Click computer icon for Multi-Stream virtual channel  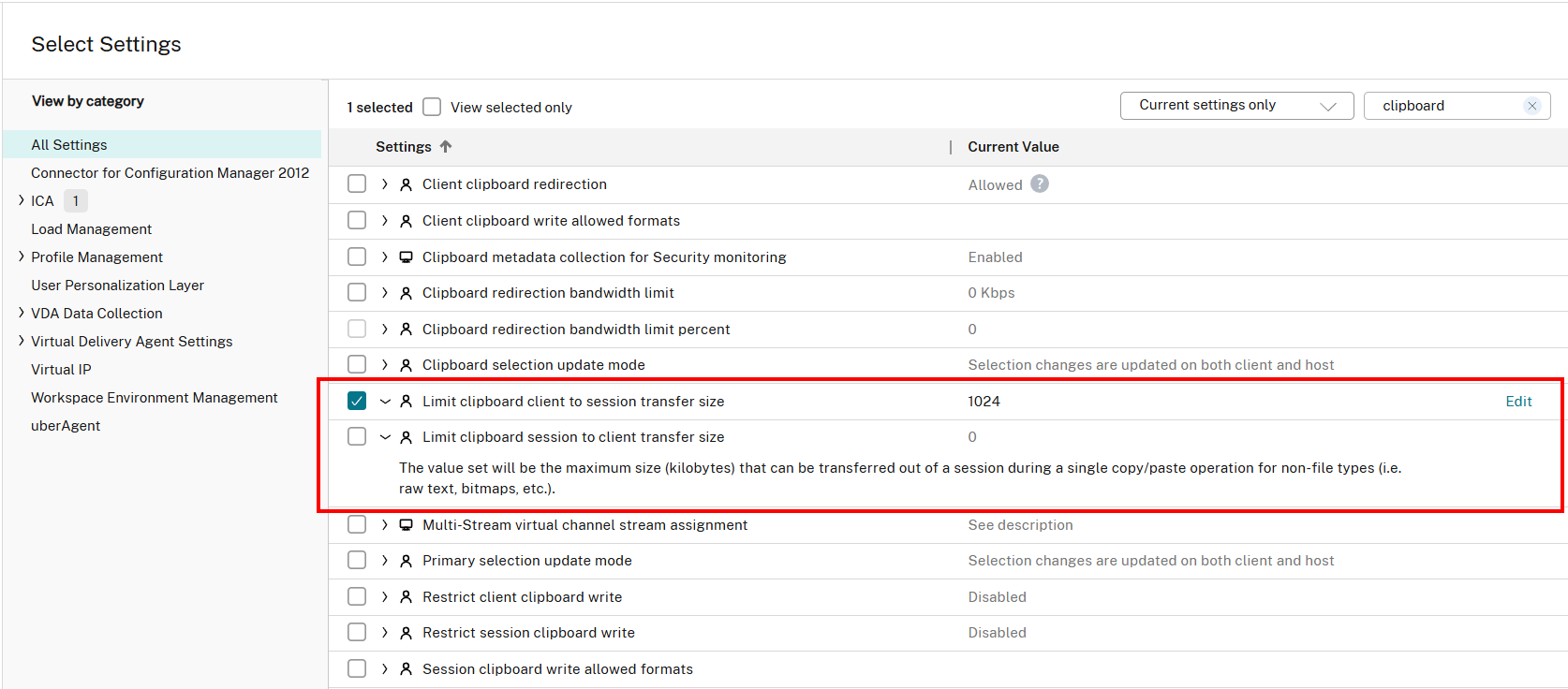coord(407,525)
